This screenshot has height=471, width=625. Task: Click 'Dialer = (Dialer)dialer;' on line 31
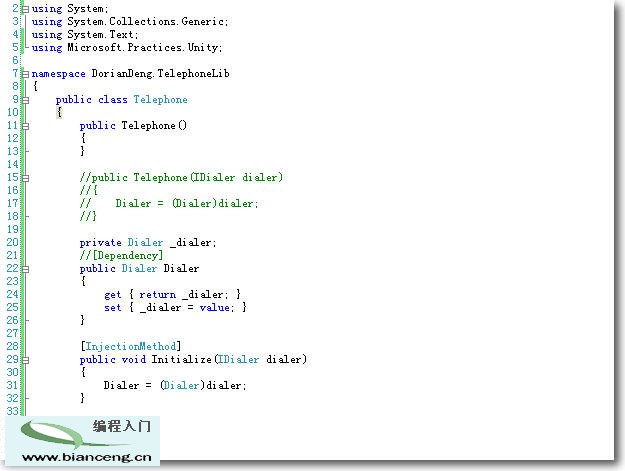coord(175,385)
